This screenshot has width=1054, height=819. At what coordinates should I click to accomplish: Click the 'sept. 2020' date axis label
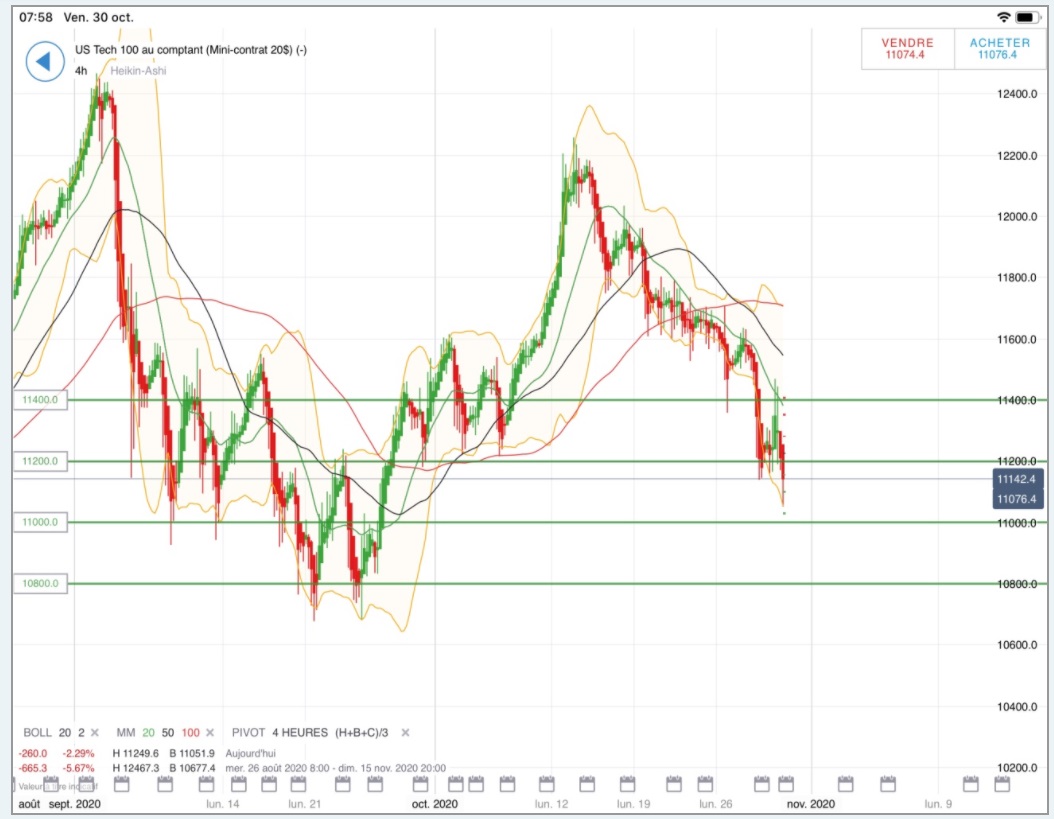(x=75, y=804)
